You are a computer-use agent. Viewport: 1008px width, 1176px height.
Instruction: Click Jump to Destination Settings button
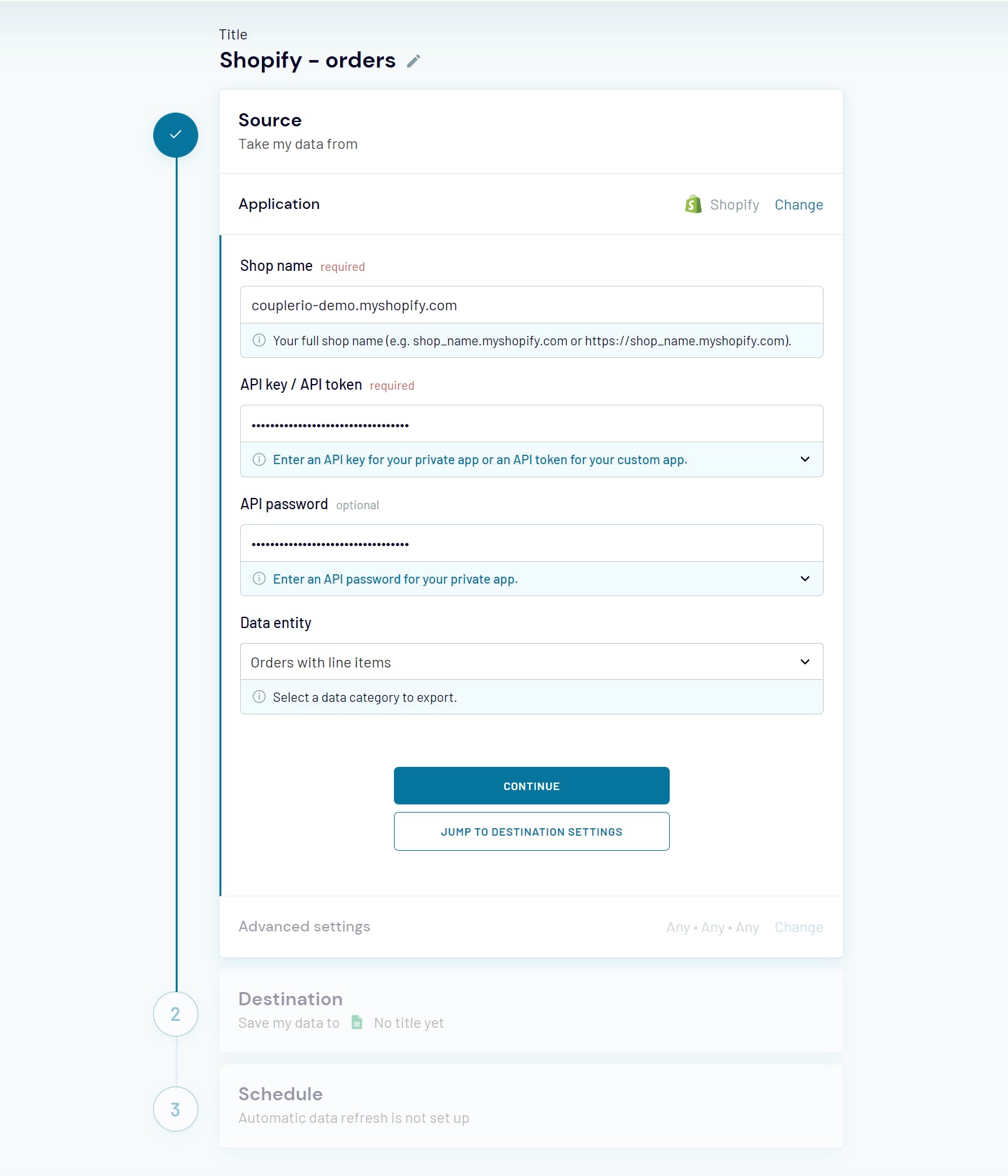(532, 831)
